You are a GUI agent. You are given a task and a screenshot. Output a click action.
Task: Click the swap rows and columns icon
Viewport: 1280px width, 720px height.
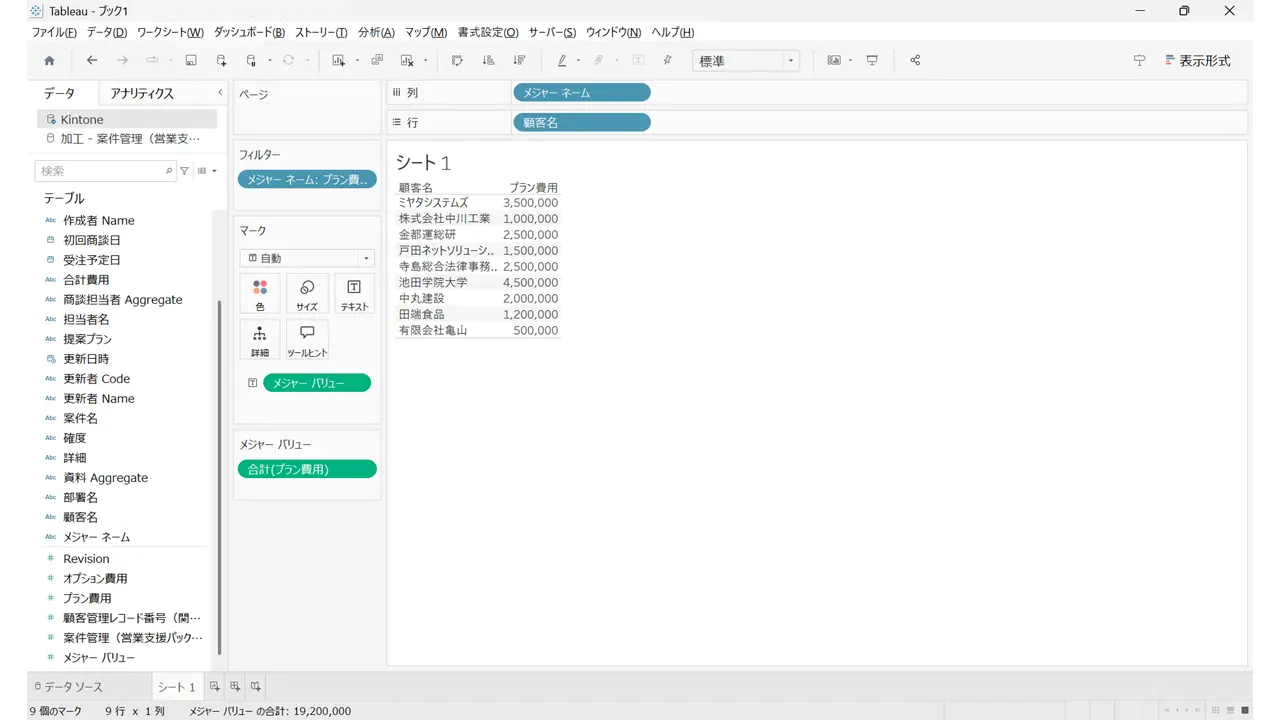[457, 61]
